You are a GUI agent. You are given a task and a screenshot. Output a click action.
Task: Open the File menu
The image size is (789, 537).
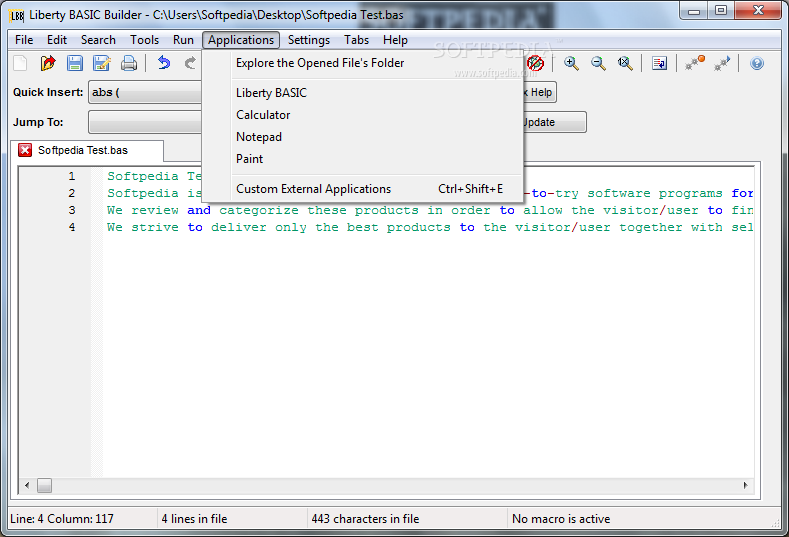click(x=24, y=40)
